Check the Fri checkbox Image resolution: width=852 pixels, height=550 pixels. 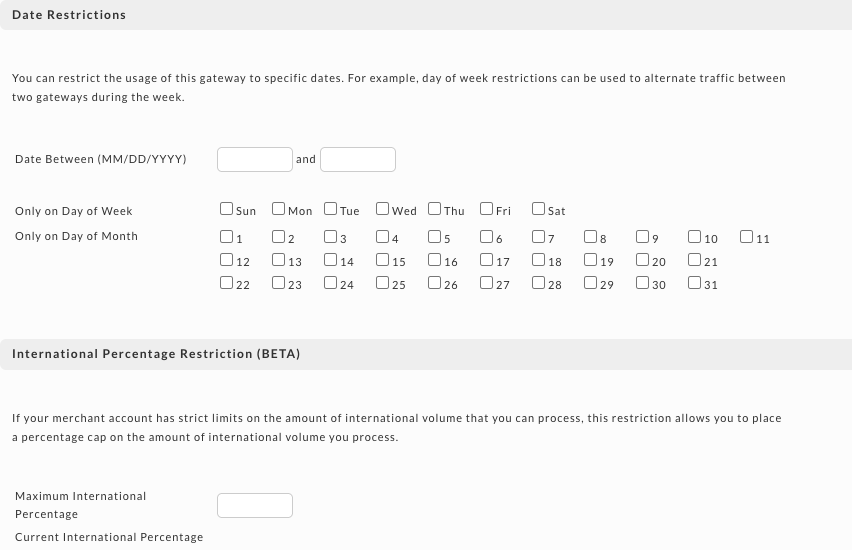487,209
